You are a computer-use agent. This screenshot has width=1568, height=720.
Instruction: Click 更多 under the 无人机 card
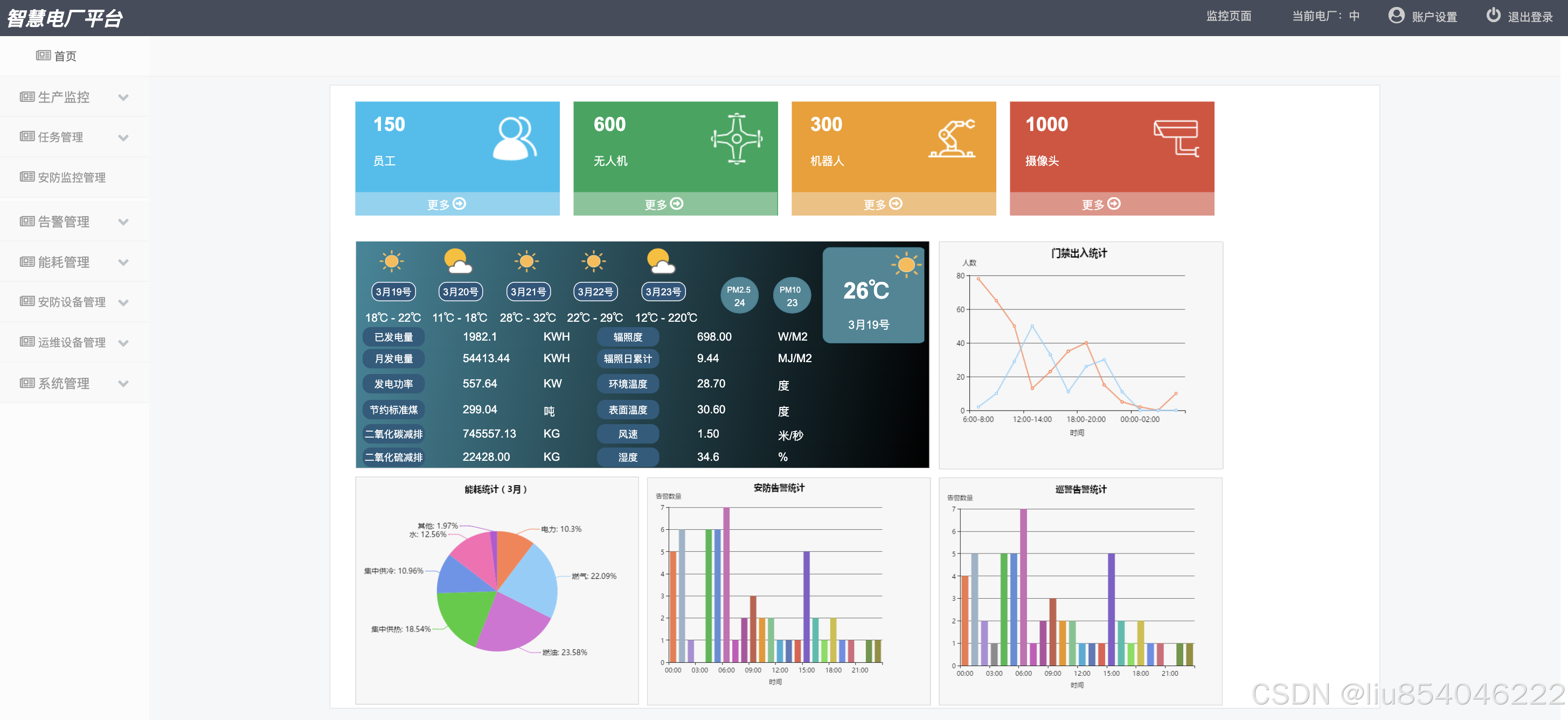click(663, 204)
